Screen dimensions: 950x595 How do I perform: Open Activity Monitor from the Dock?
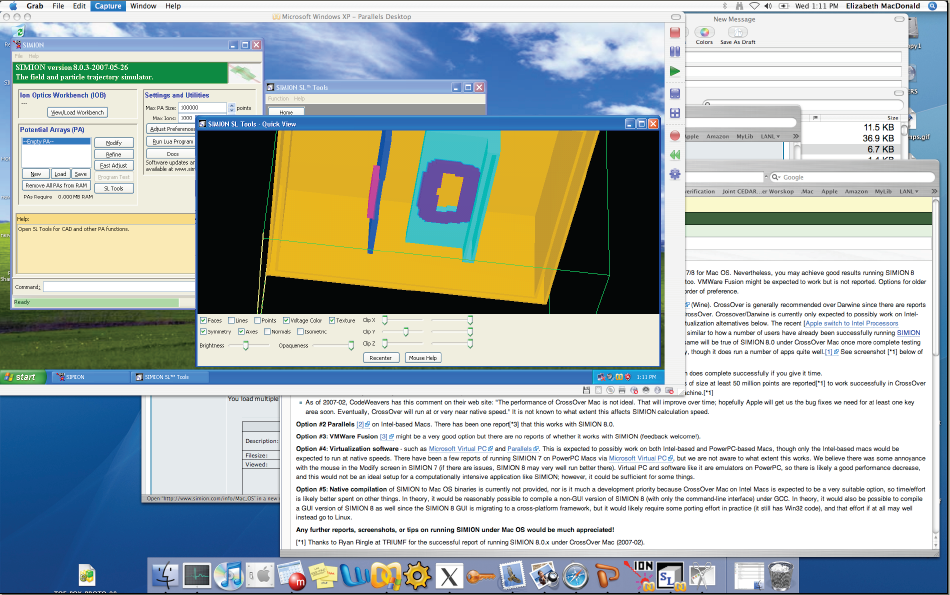(197, 575)
